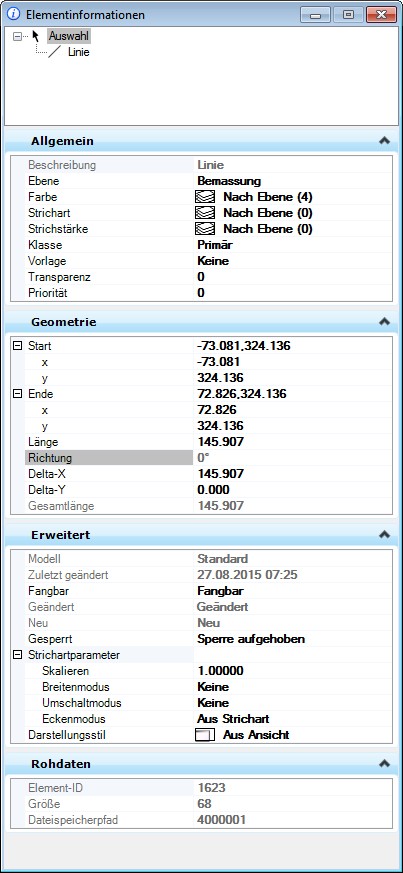Collapse the Erweitert section header
The image size is (403, 873).
tap(384, 534)
